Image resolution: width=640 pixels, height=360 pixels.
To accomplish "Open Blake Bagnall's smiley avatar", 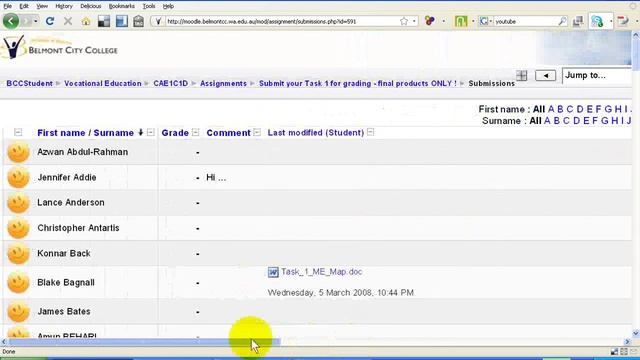I will pyautogui.click(x=18, y=282).
